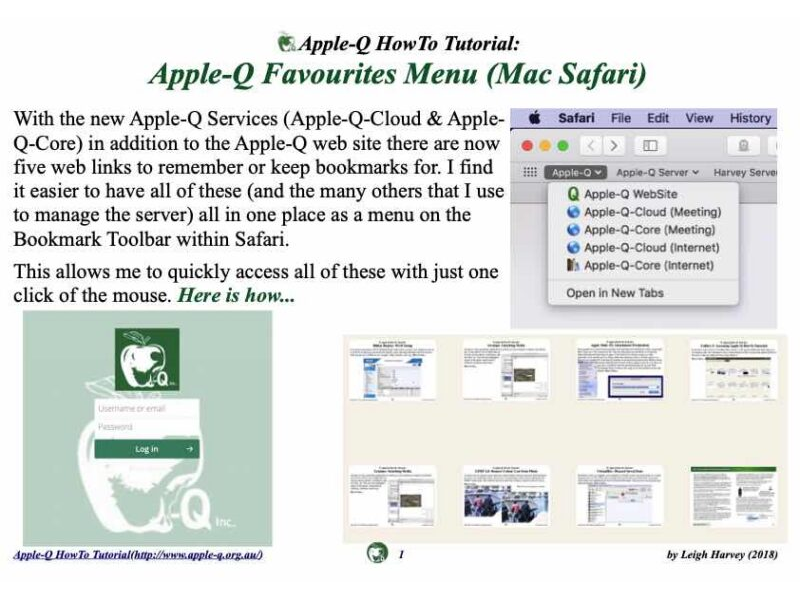Open second tutorial thumbnail in top row
Viewport: 800px width, 600px height.
[506, 370]
